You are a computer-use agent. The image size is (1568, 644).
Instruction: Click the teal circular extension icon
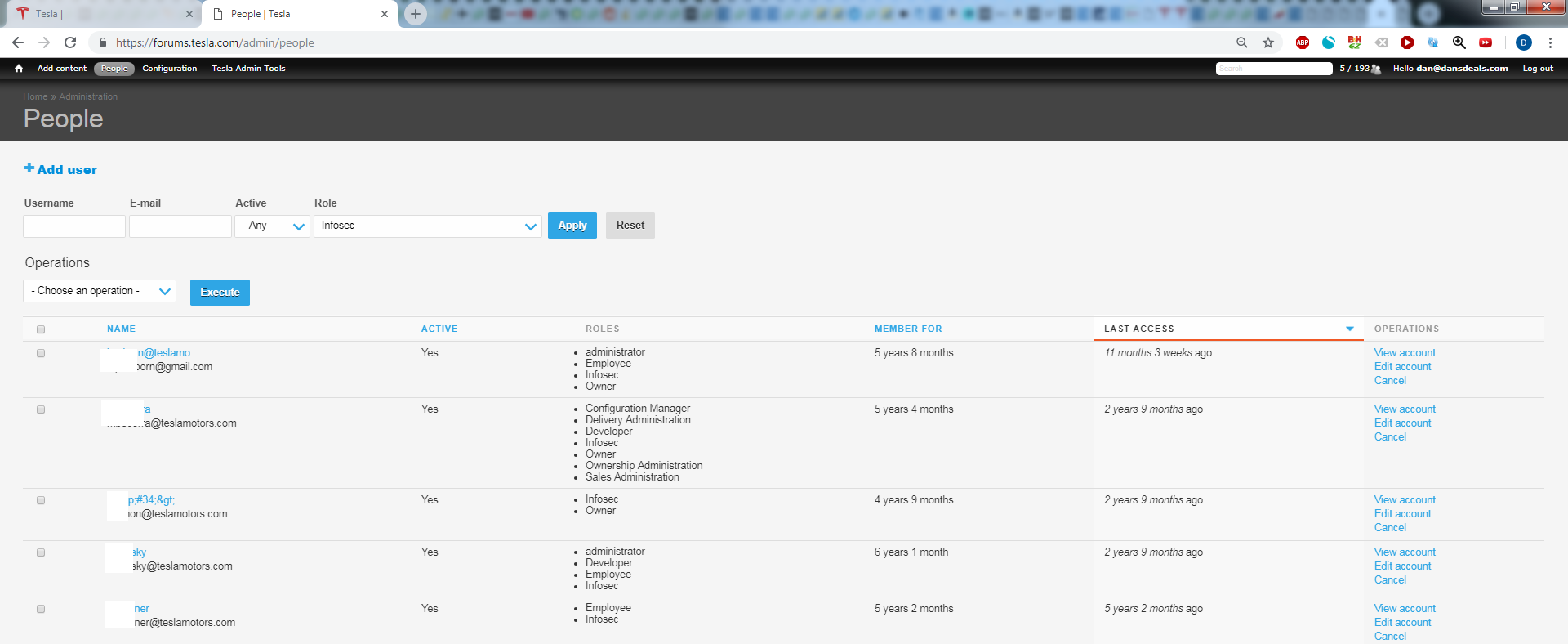click(1329, 42)
